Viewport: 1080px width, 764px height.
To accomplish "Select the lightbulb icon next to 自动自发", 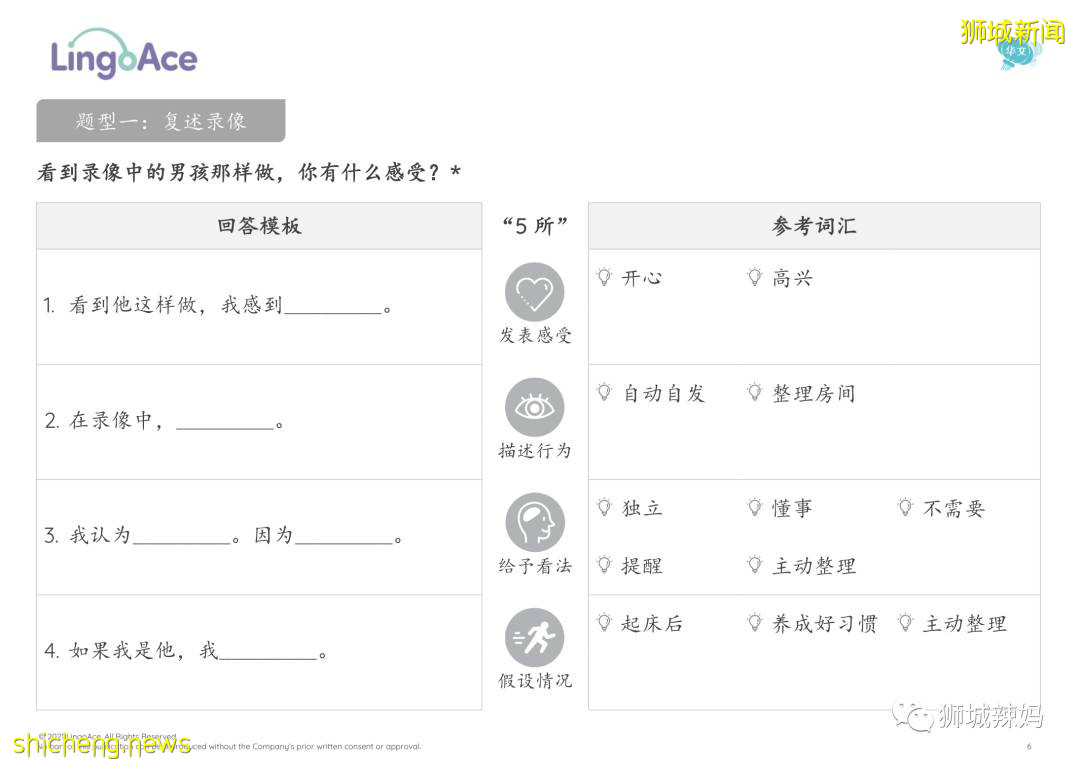I will (604, 392).
